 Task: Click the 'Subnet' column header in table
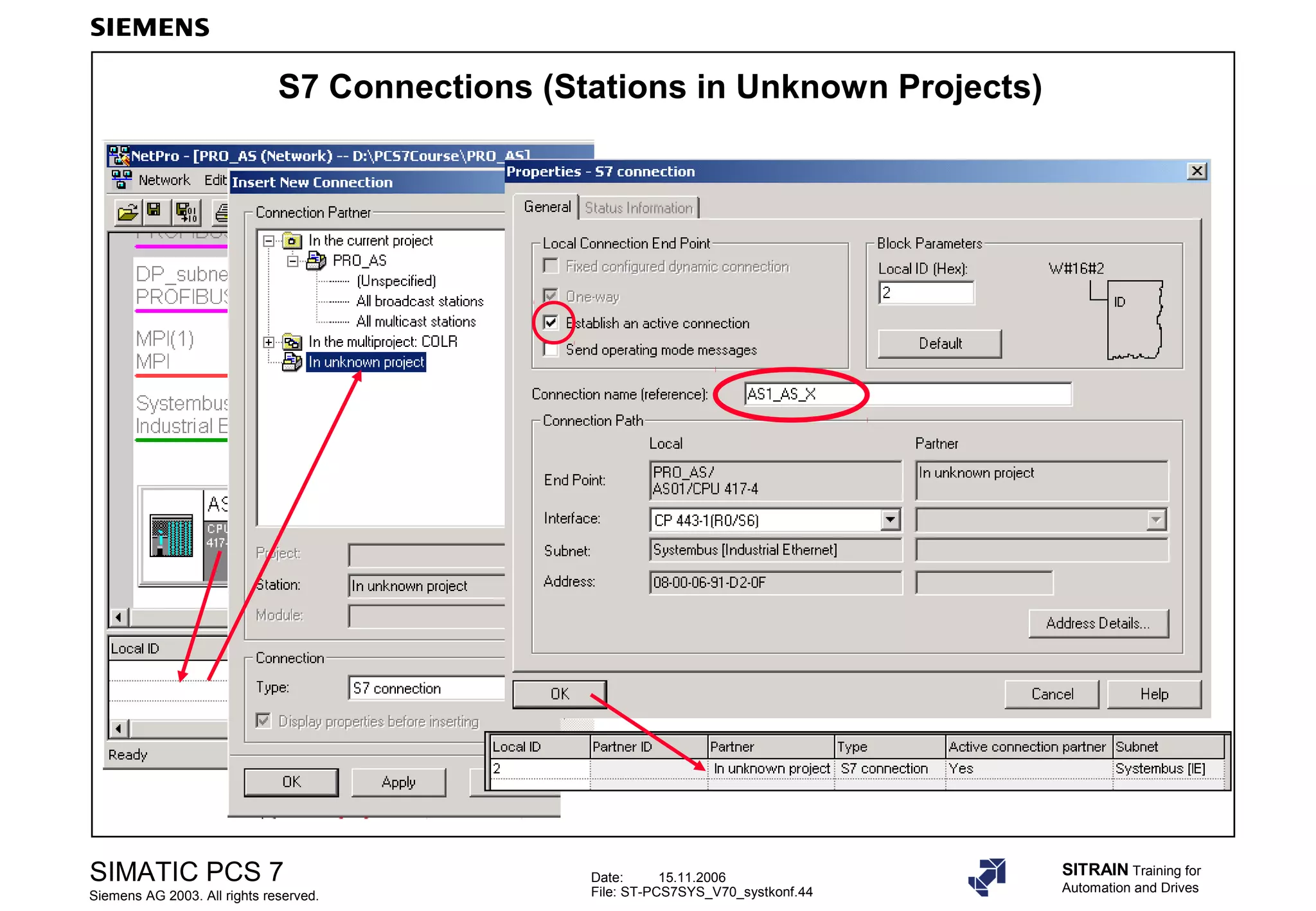1169,747
